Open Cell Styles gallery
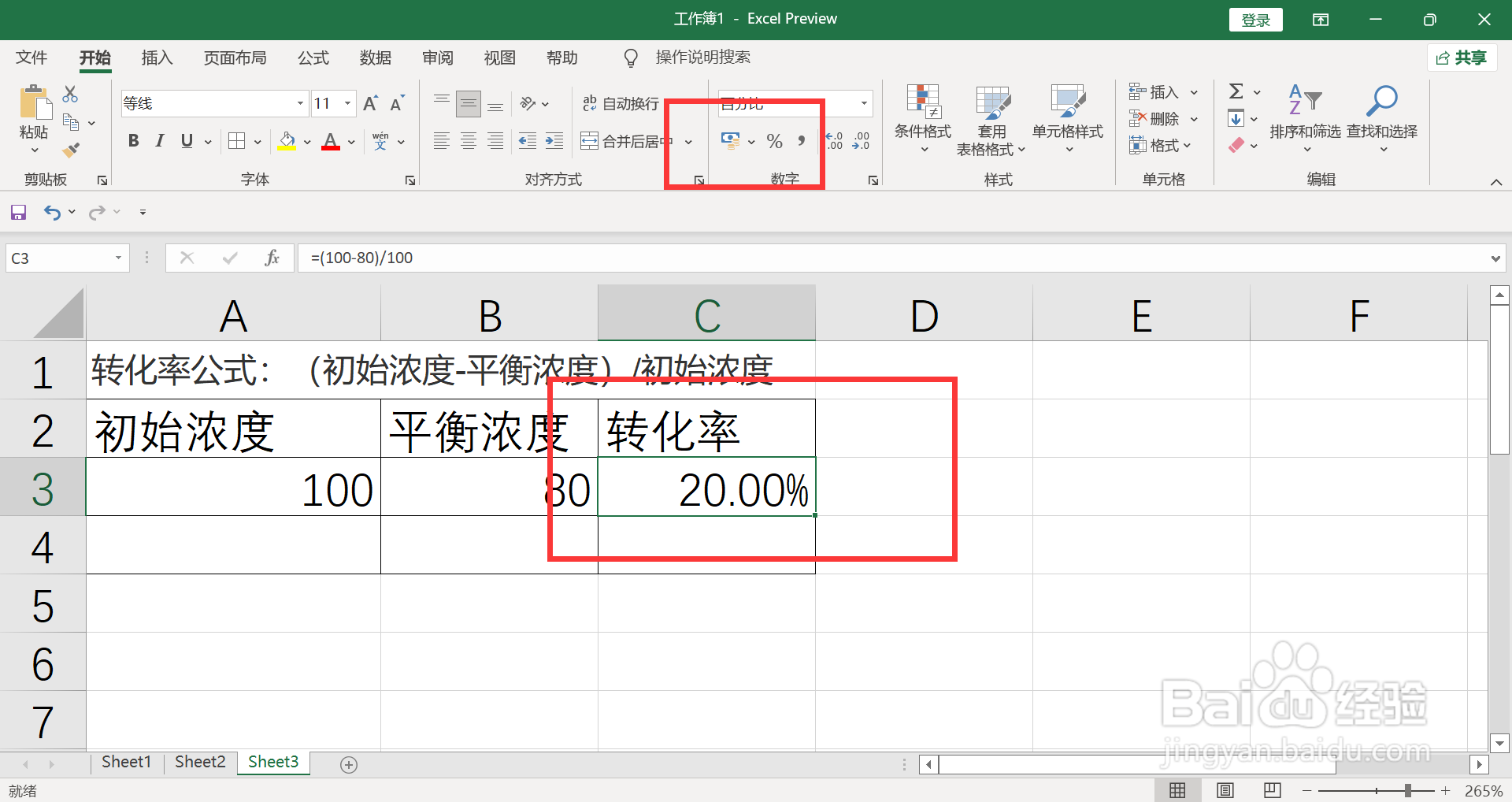This screenshot has width=1512, height=802. 1068,119
